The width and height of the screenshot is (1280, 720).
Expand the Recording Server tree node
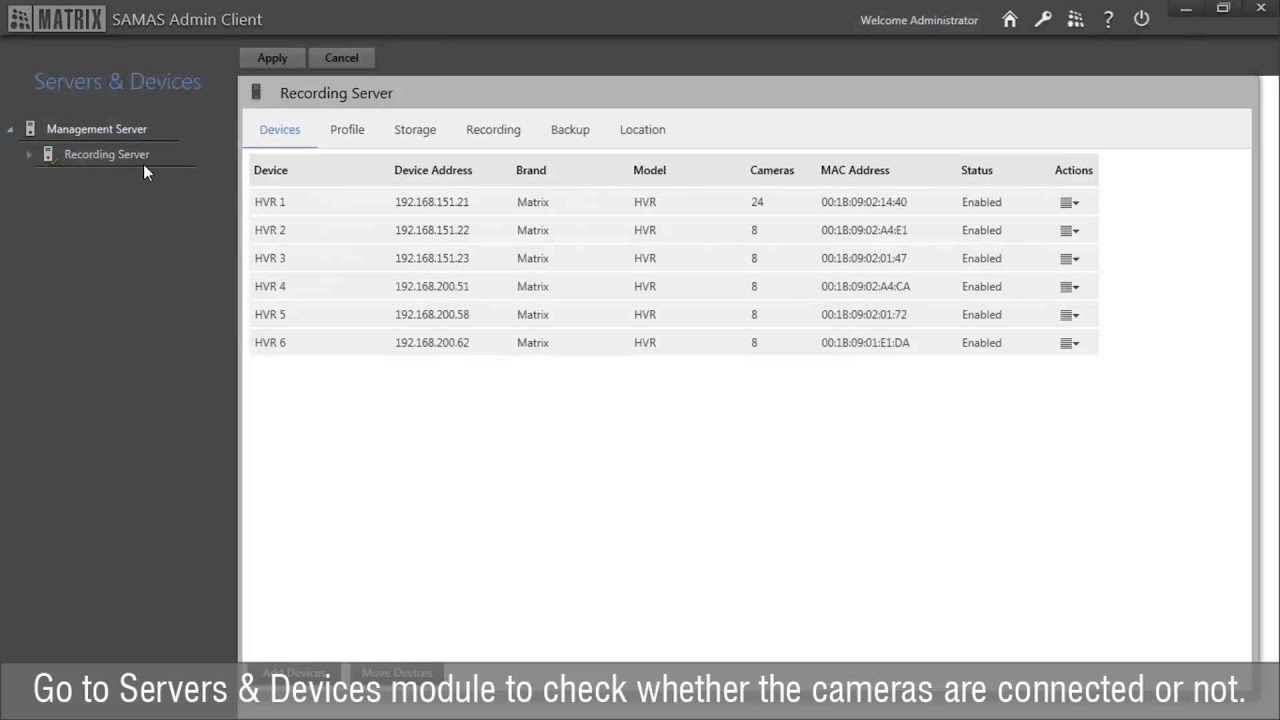pyautogui.click(x=28, y=154)
